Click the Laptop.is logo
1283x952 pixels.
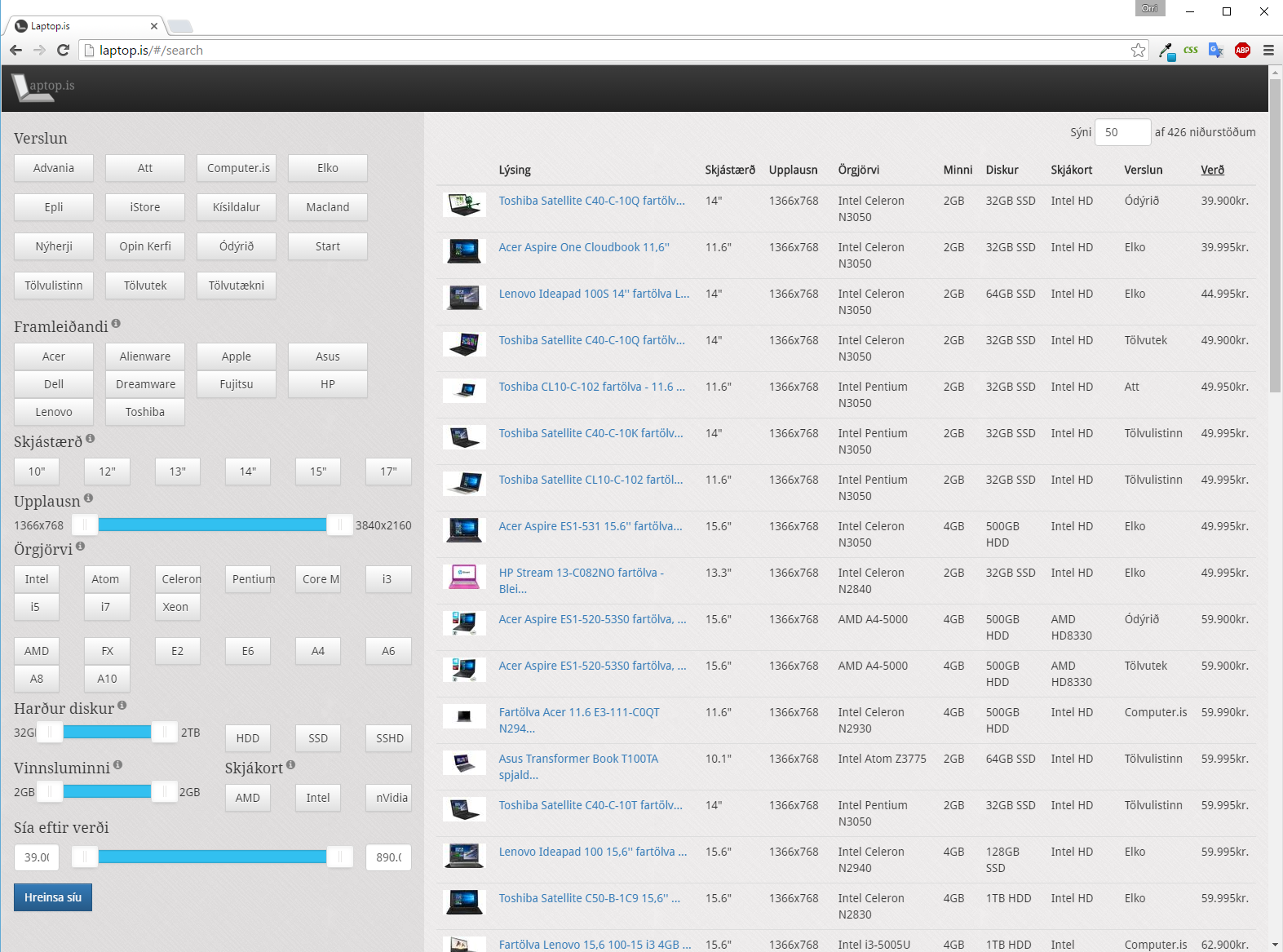coord(44,86)
